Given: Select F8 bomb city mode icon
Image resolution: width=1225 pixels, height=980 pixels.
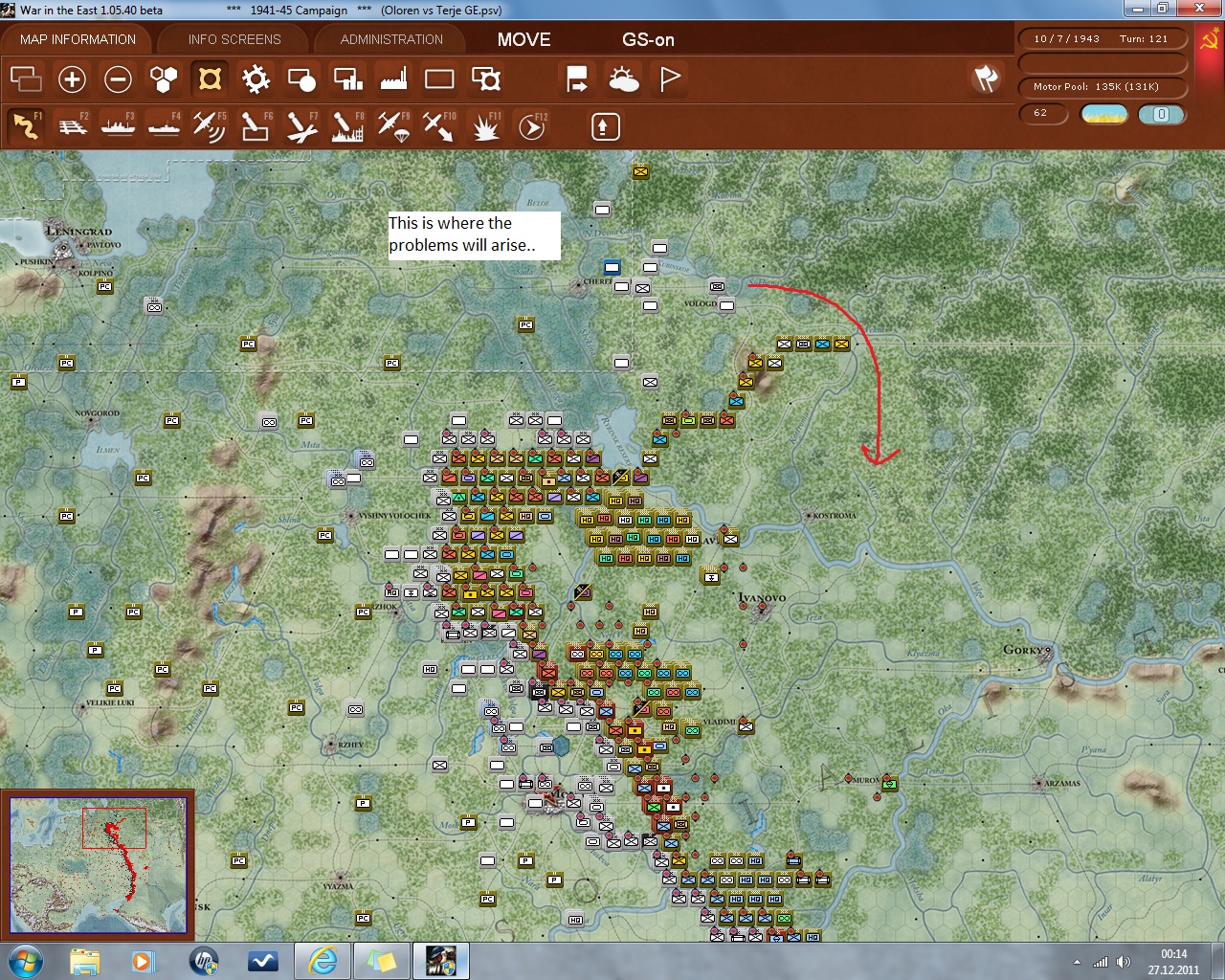Looking at the screenshot, I should 347,126.
